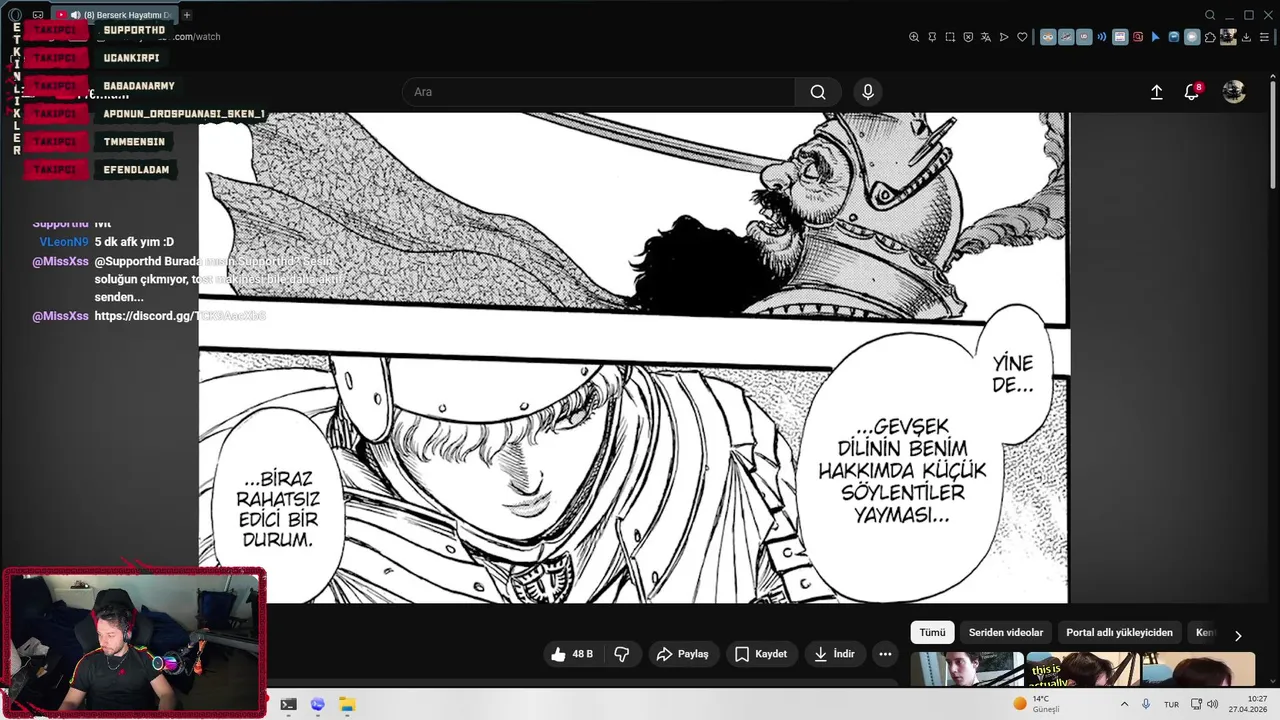Open the extensions puzzle-piece menu

[x=1211, y=37]
